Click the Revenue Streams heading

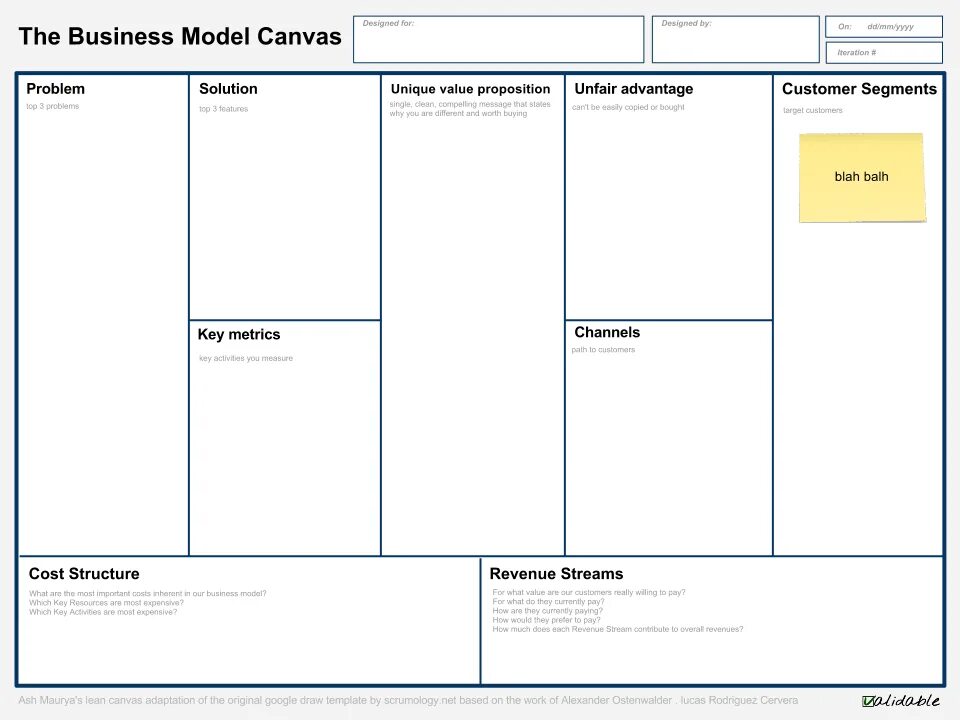pos(556,574)
